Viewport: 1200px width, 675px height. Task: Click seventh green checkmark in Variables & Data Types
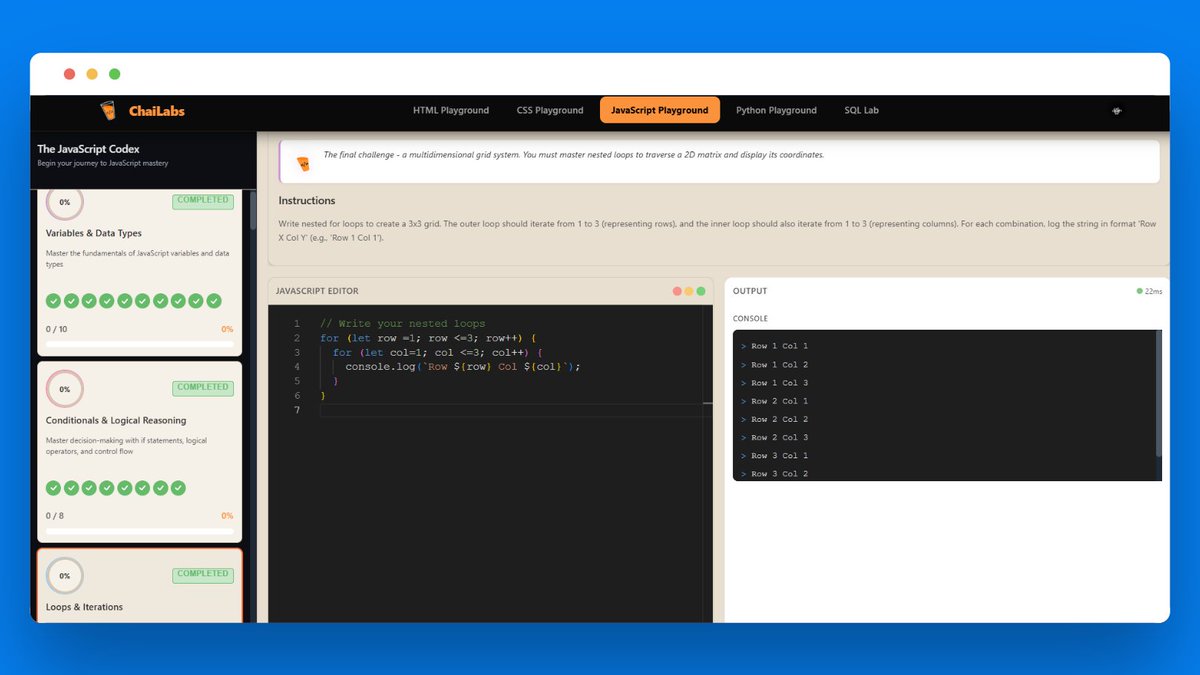[x=161, y=300]
